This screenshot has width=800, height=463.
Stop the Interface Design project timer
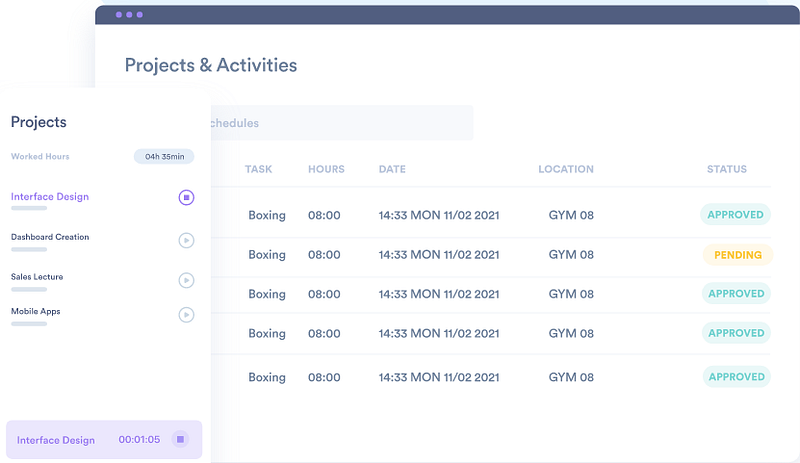(186, 197)
